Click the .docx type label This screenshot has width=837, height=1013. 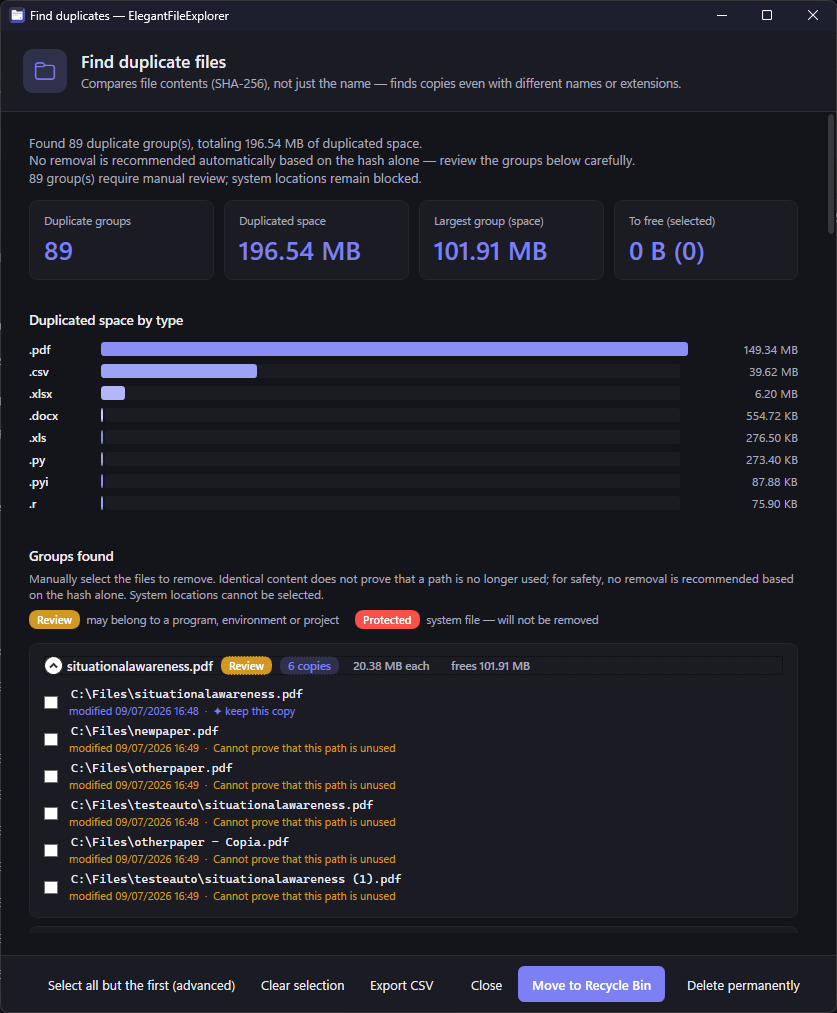pos(44,416)
